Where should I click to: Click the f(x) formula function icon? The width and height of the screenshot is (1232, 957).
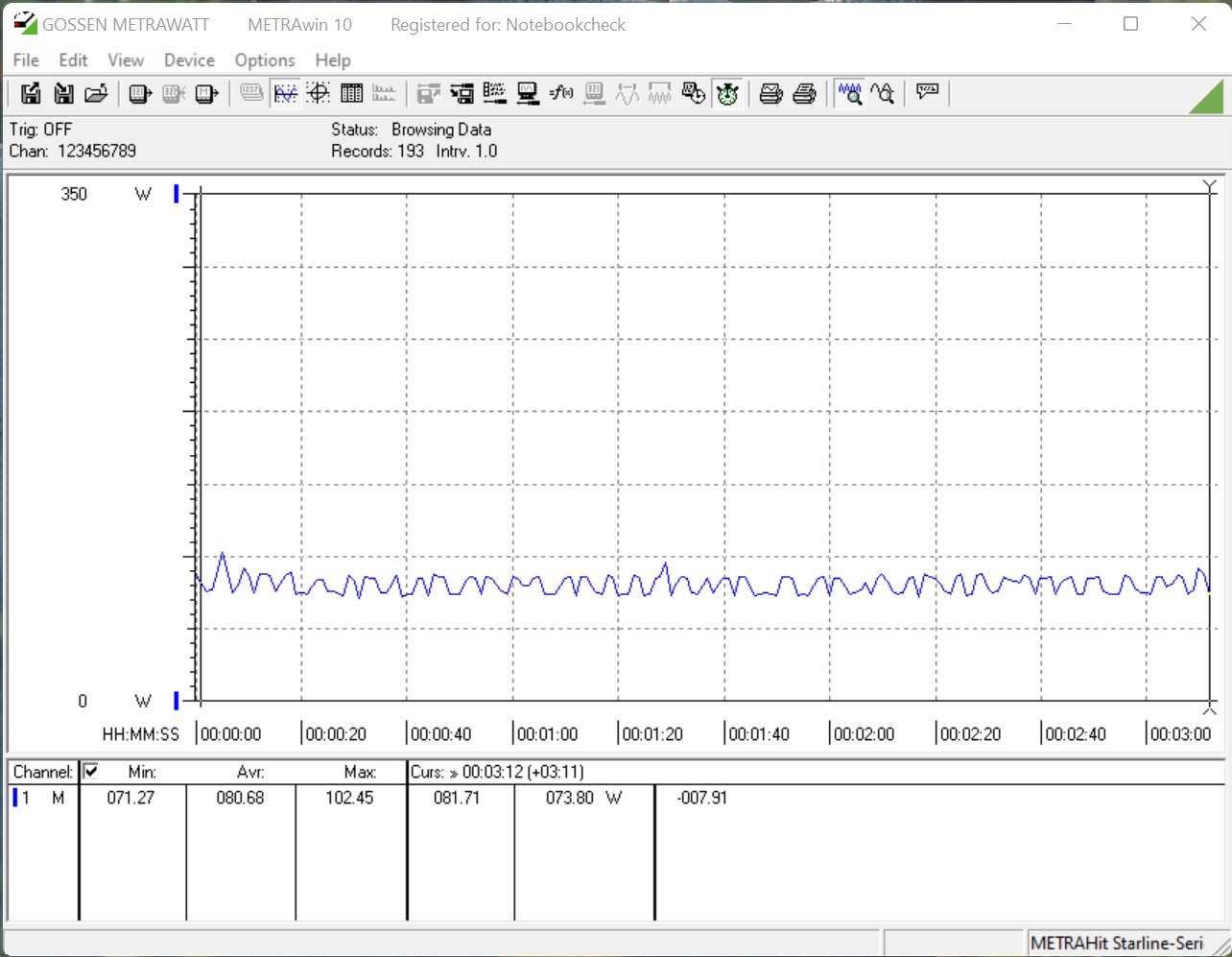[561, 93]
